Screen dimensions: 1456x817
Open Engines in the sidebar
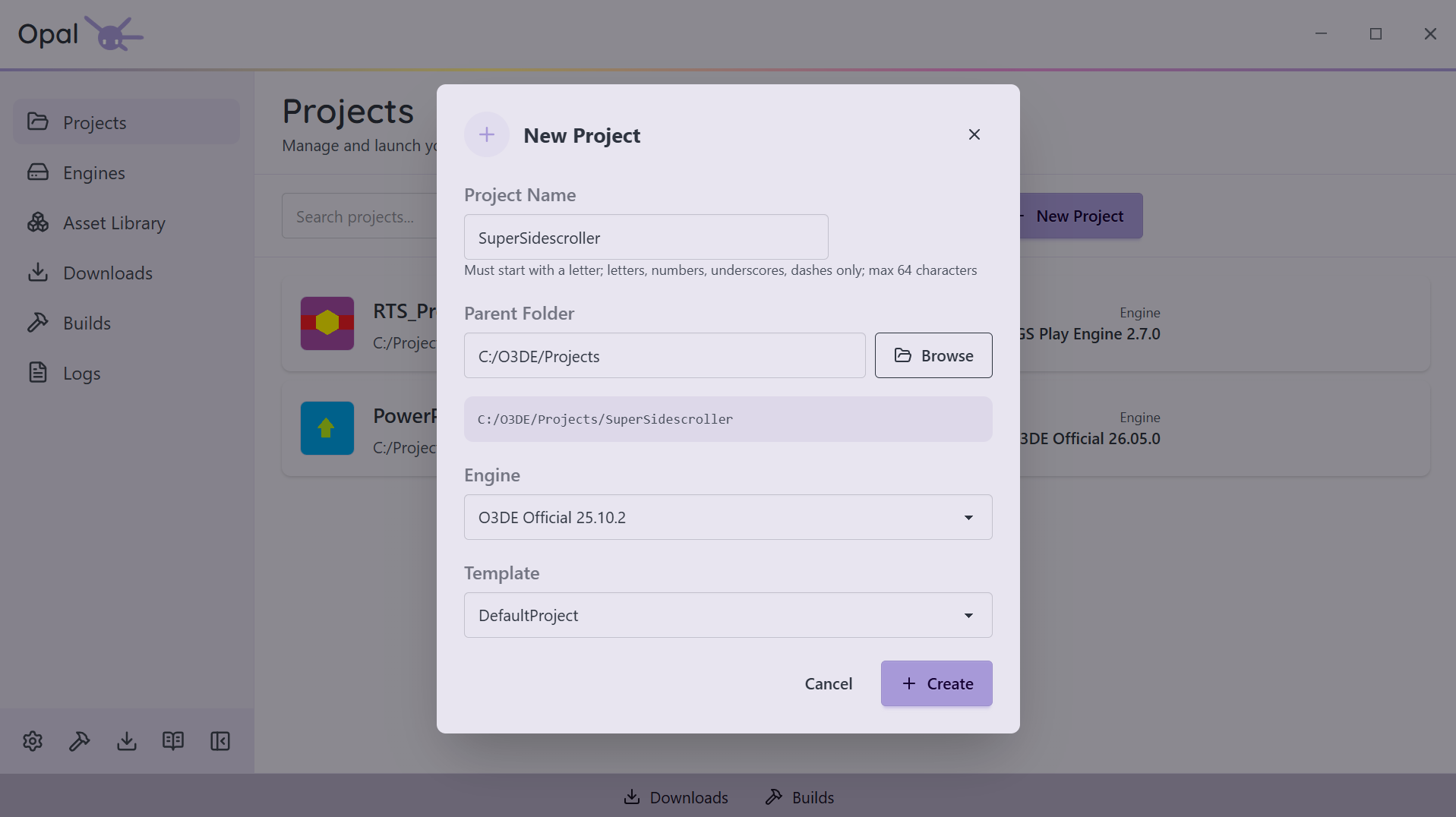tap(127, 172)
